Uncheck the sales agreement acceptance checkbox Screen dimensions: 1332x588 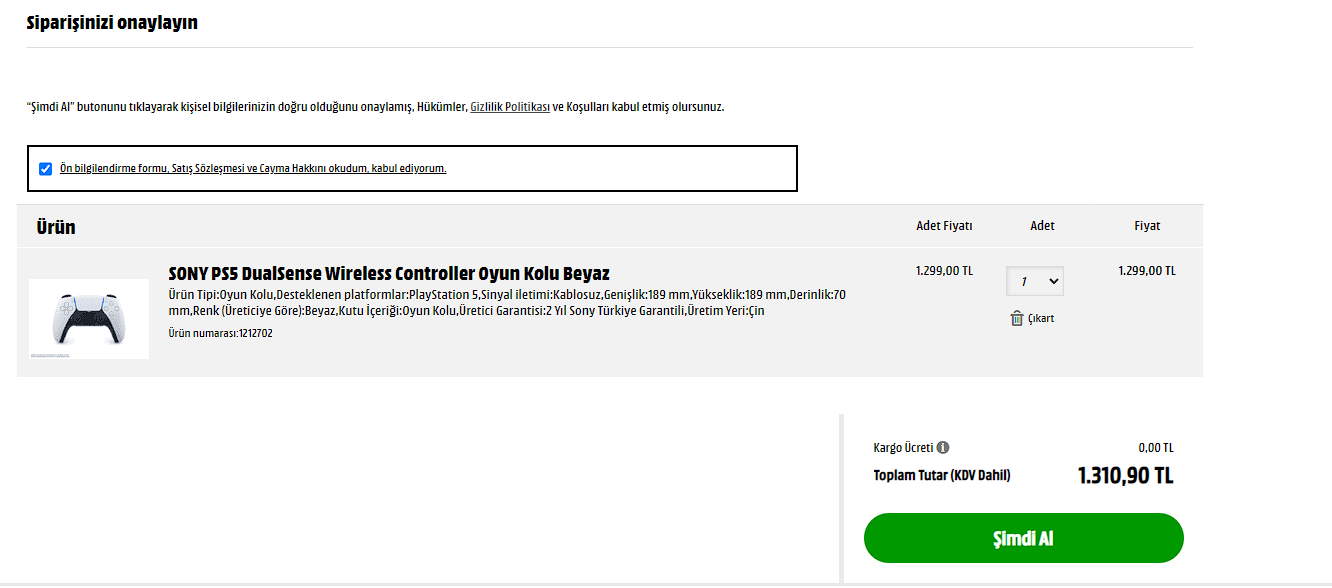pyautogui.click(x=45, y=168)
